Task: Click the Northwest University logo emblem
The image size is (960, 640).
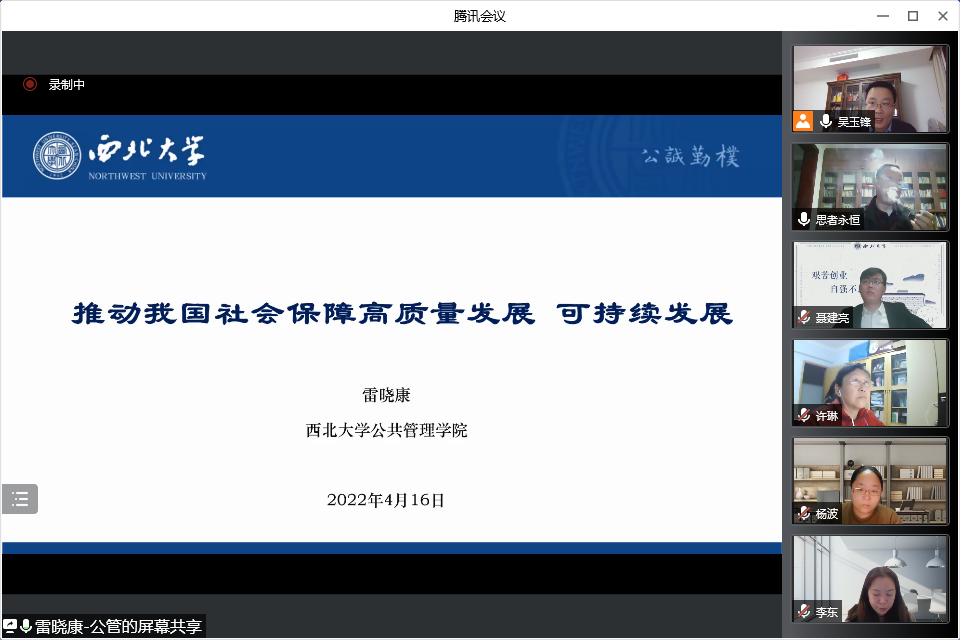Action: click(x=55, y=157)
